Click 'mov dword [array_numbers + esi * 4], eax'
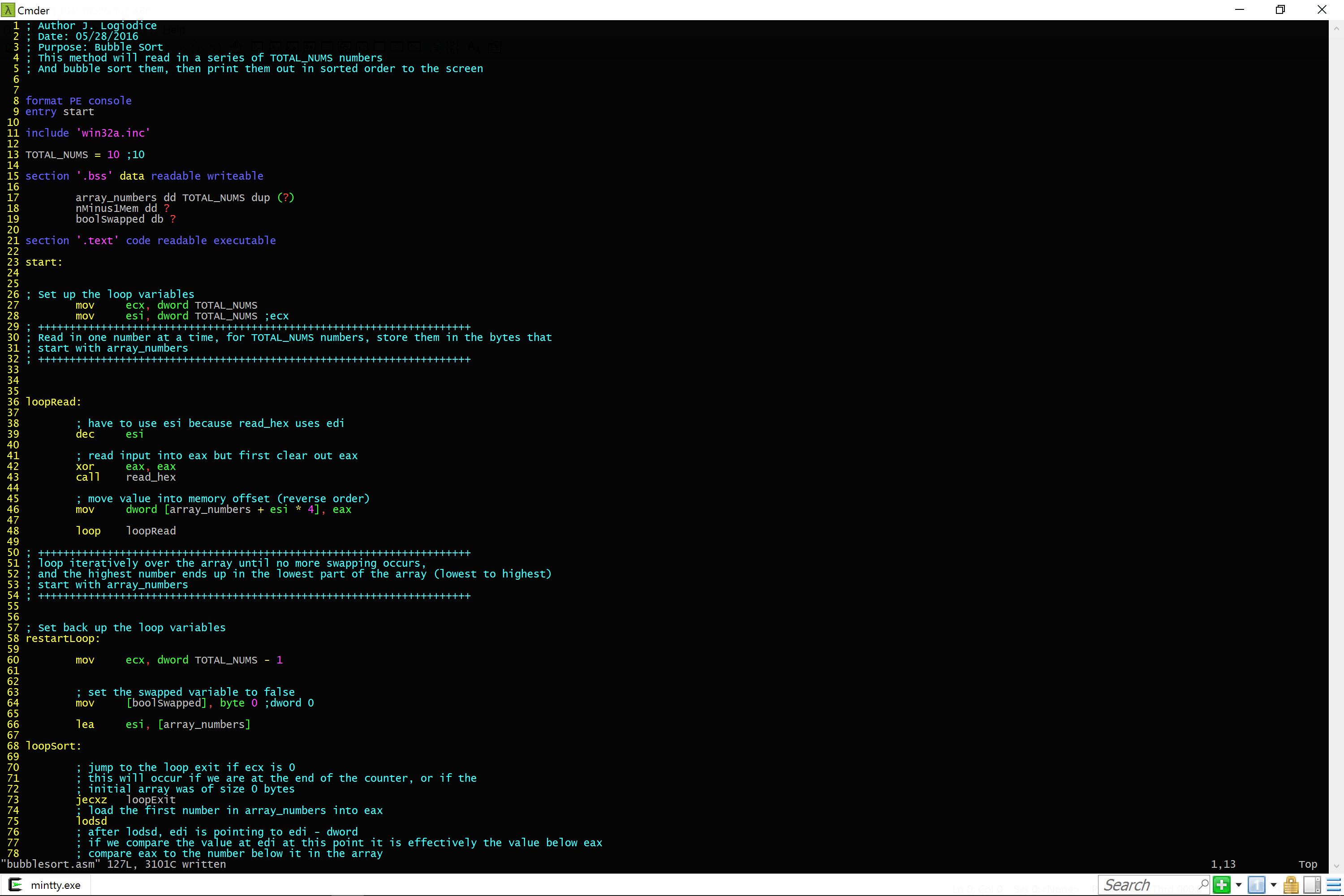This screenshot has height=896, width=1344. (214, 509)
